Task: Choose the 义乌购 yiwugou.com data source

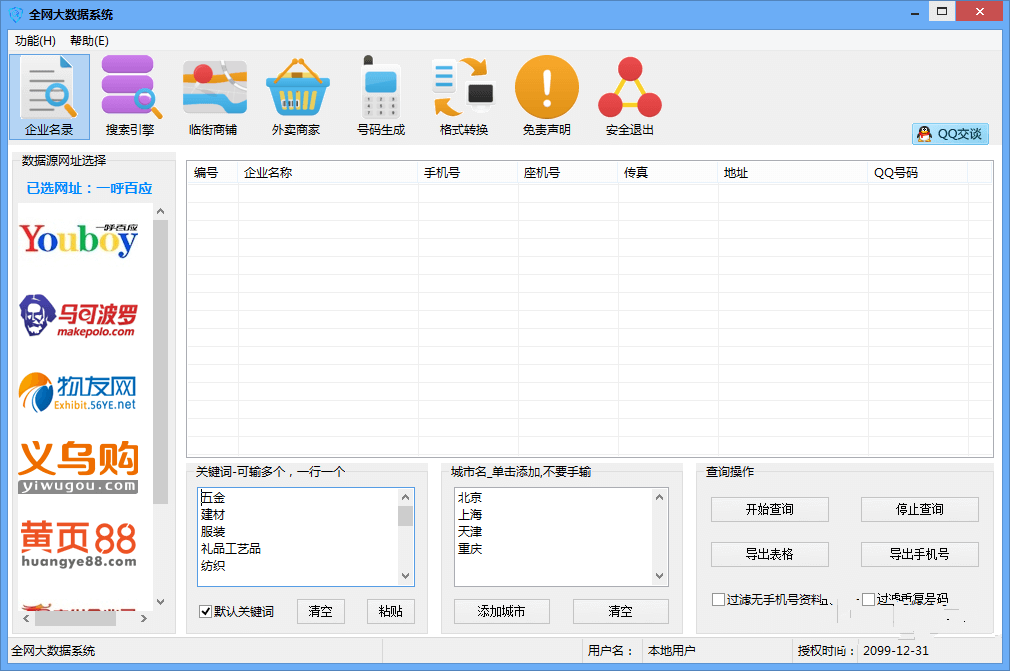Action: [x=79, y=467]
